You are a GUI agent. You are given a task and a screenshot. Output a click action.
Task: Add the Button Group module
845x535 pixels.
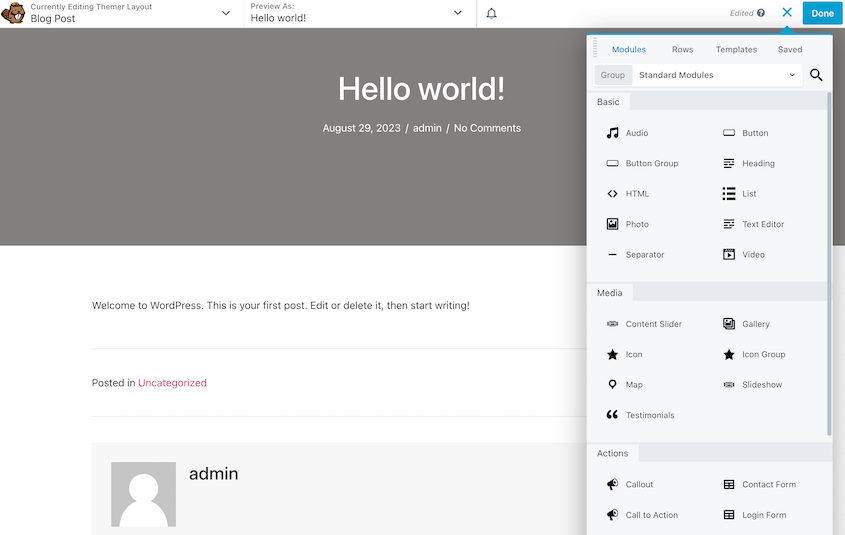click(642, 163)
